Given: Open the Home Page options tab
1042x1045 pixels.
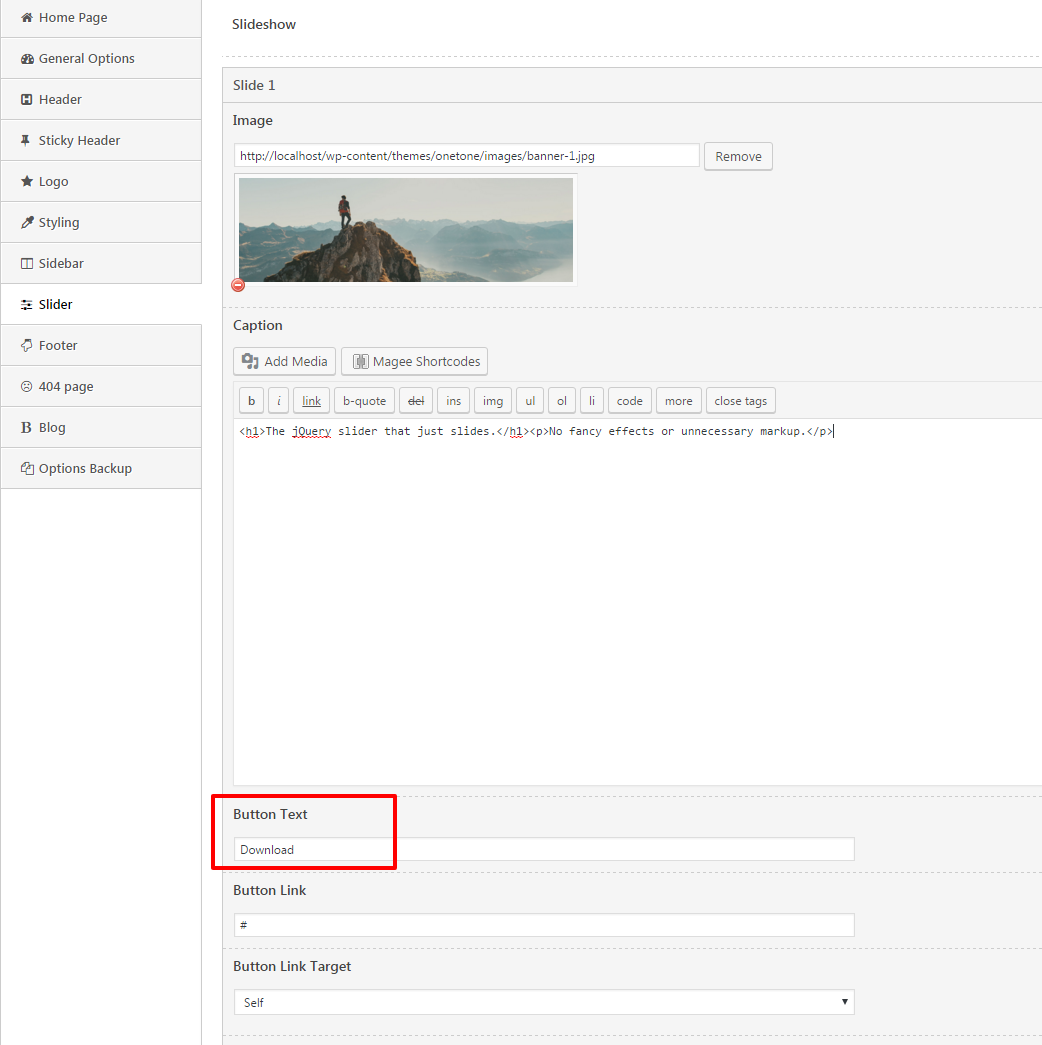Looking at the screenshot, I should point(101,18).
